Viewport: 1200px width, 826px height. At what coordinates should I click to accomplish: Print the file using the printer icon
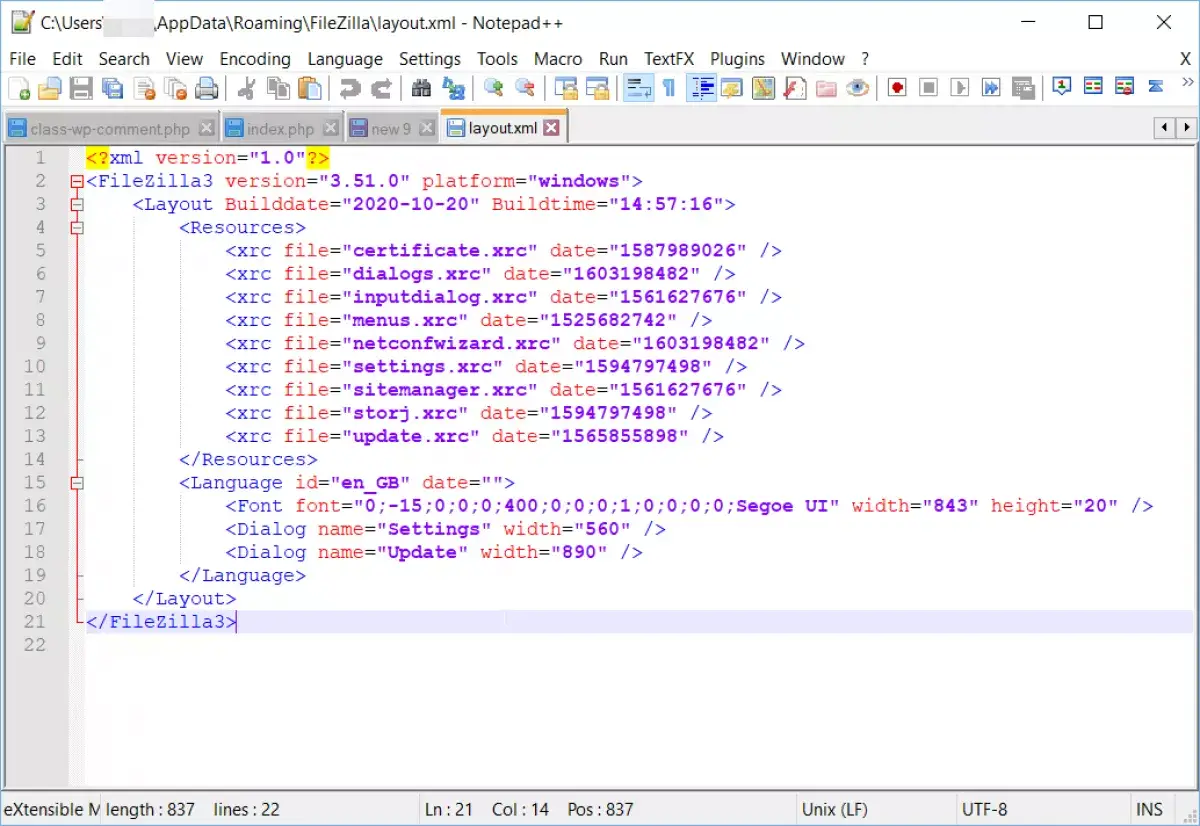[x=206, y=88]
